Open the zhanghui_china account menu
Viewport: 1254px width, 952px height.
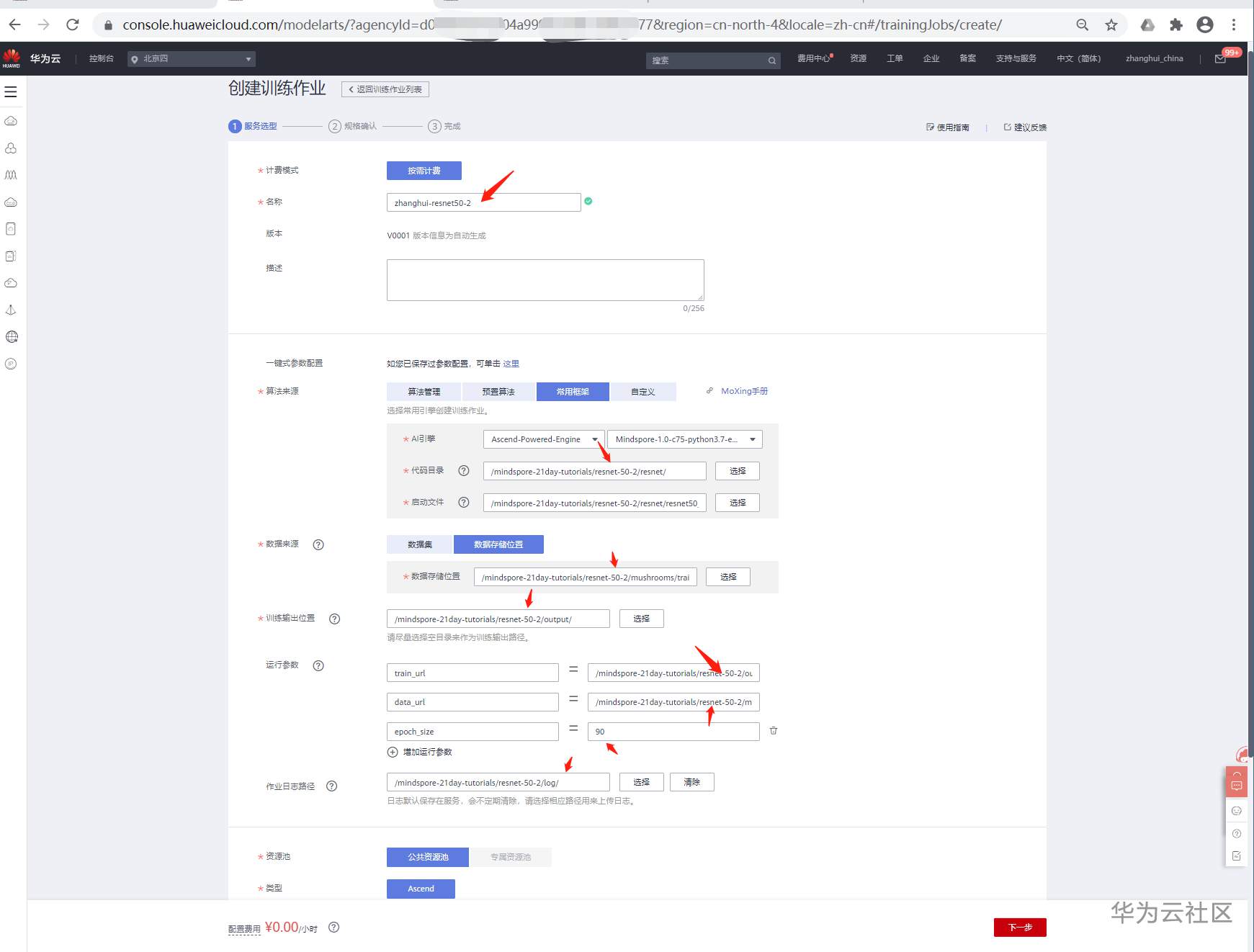[1155, 59]
